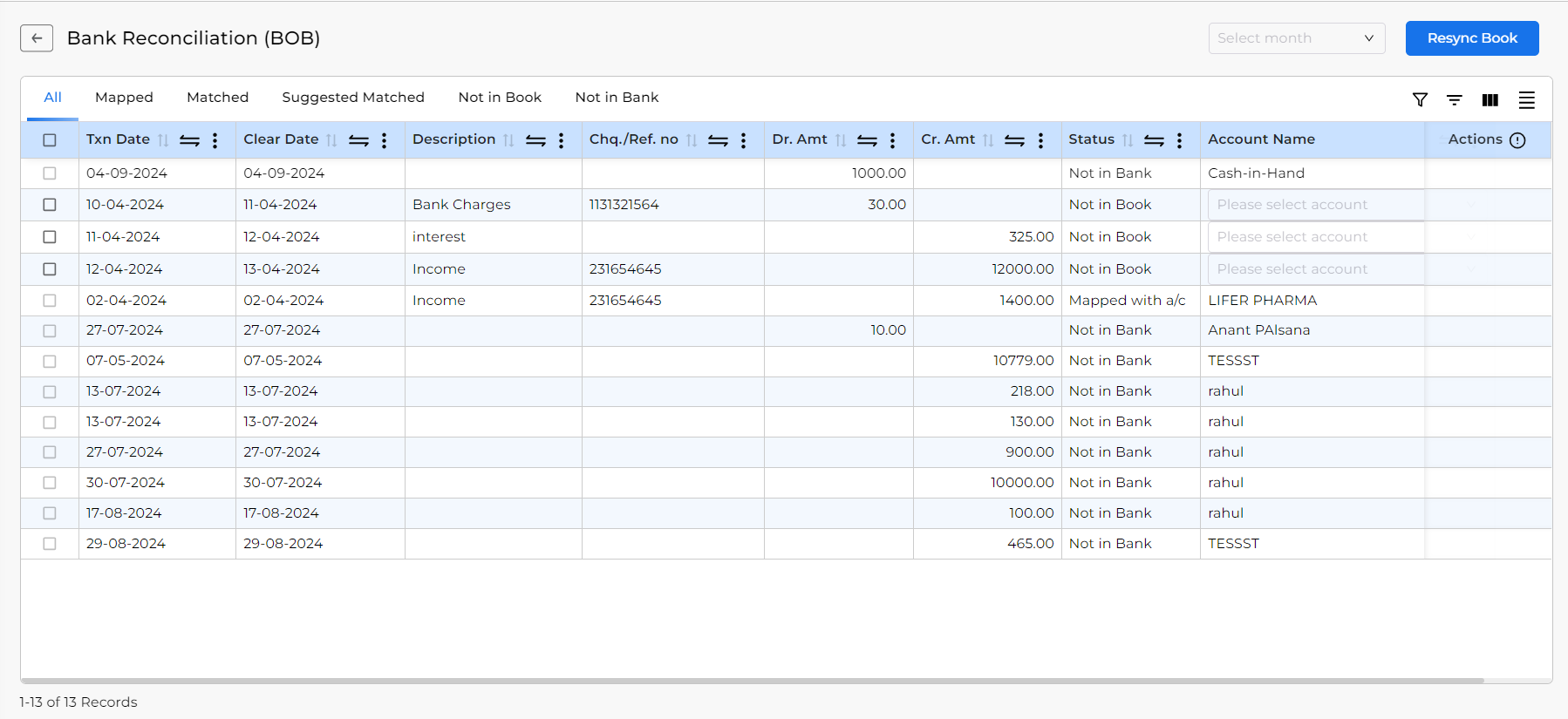Viewport: 1568px width, 719px height.
Task: Sort by Cr. Amt column arrows
Action: [988, 140]
